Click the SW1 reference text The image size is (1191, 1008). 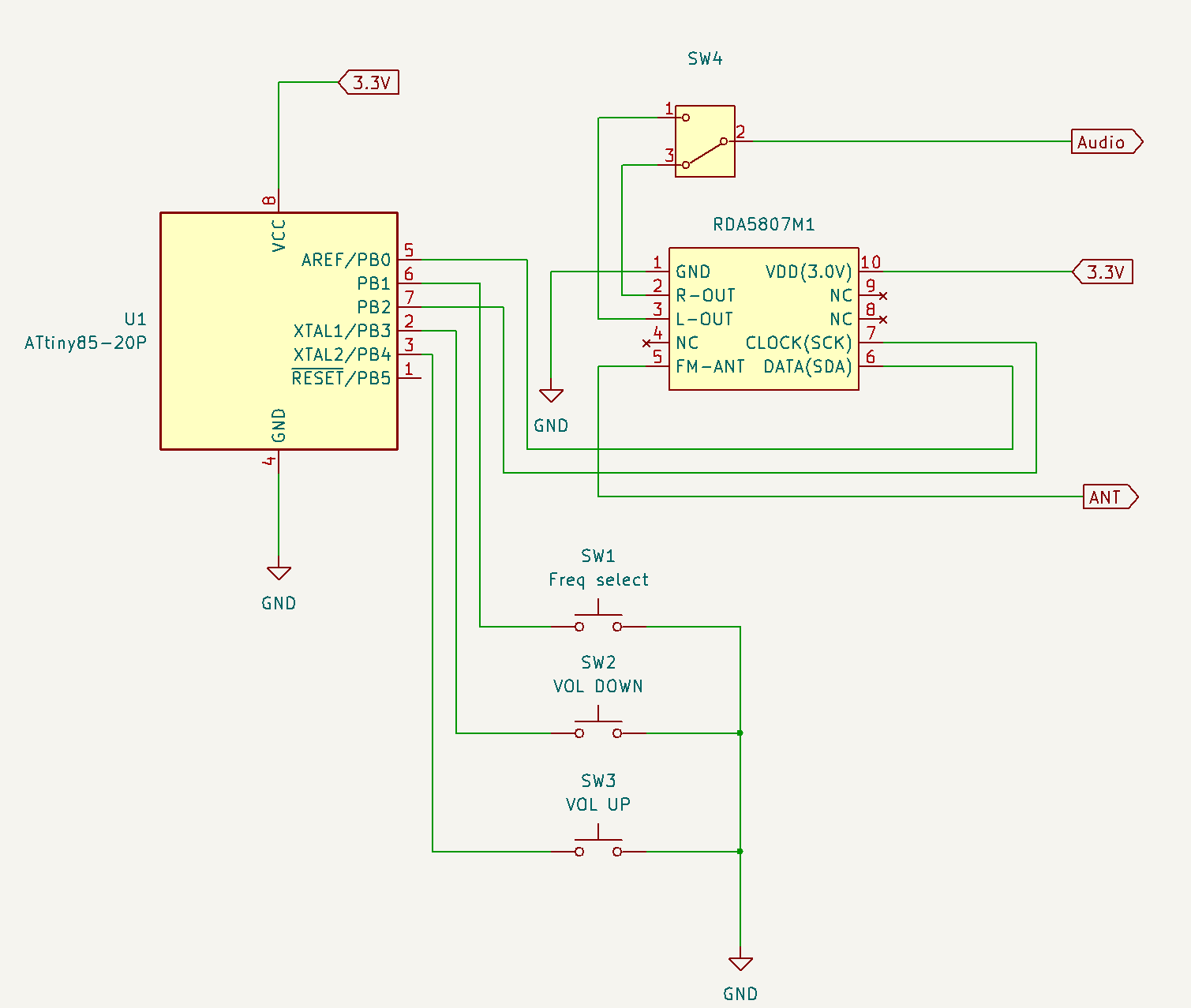598,556
